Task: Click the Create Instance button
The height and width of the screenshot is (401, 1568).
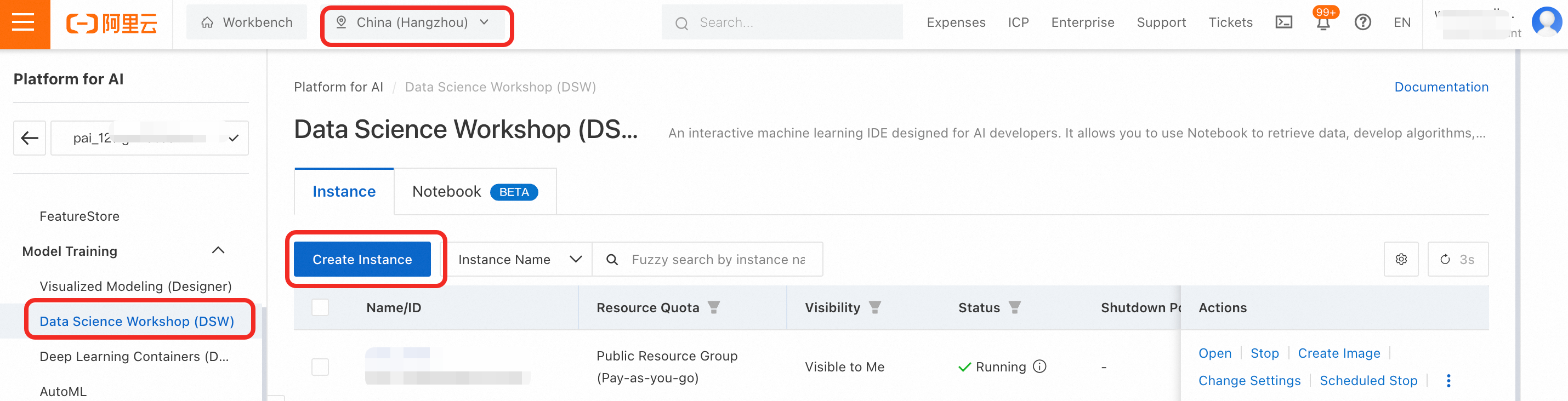Action: [x=362, y=259]
